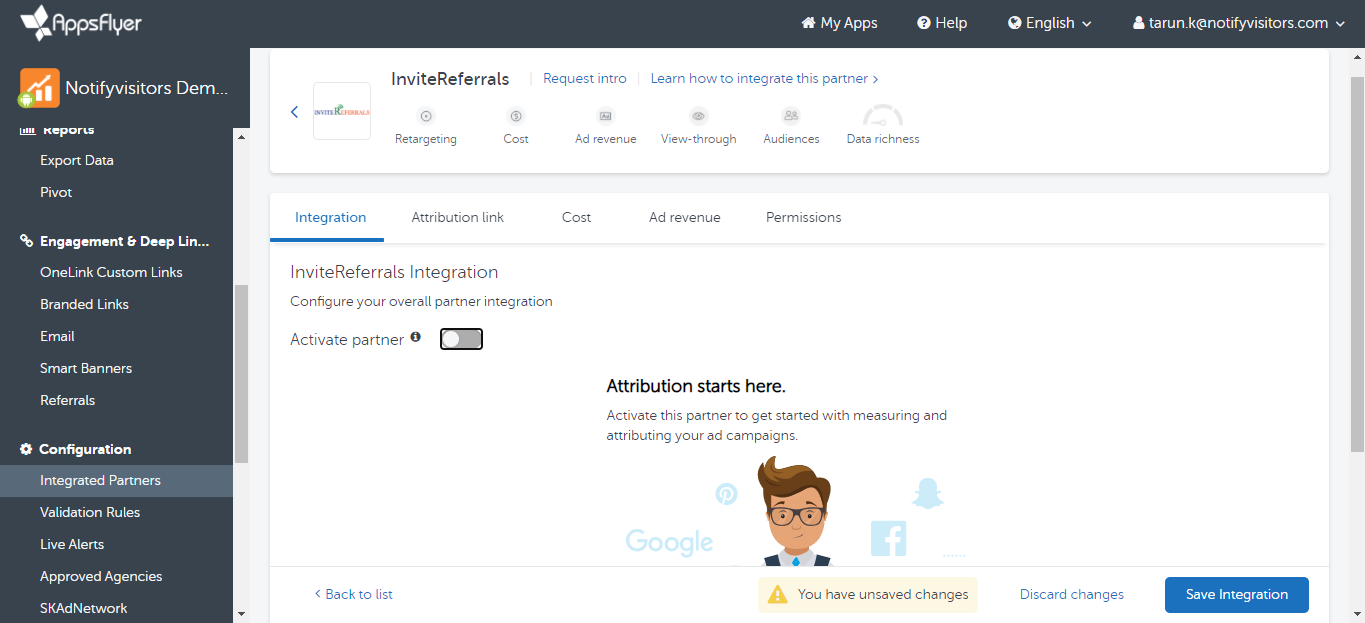Open Branded Links in sidebar
The image size is (1365, 623).
coord(84,304)
